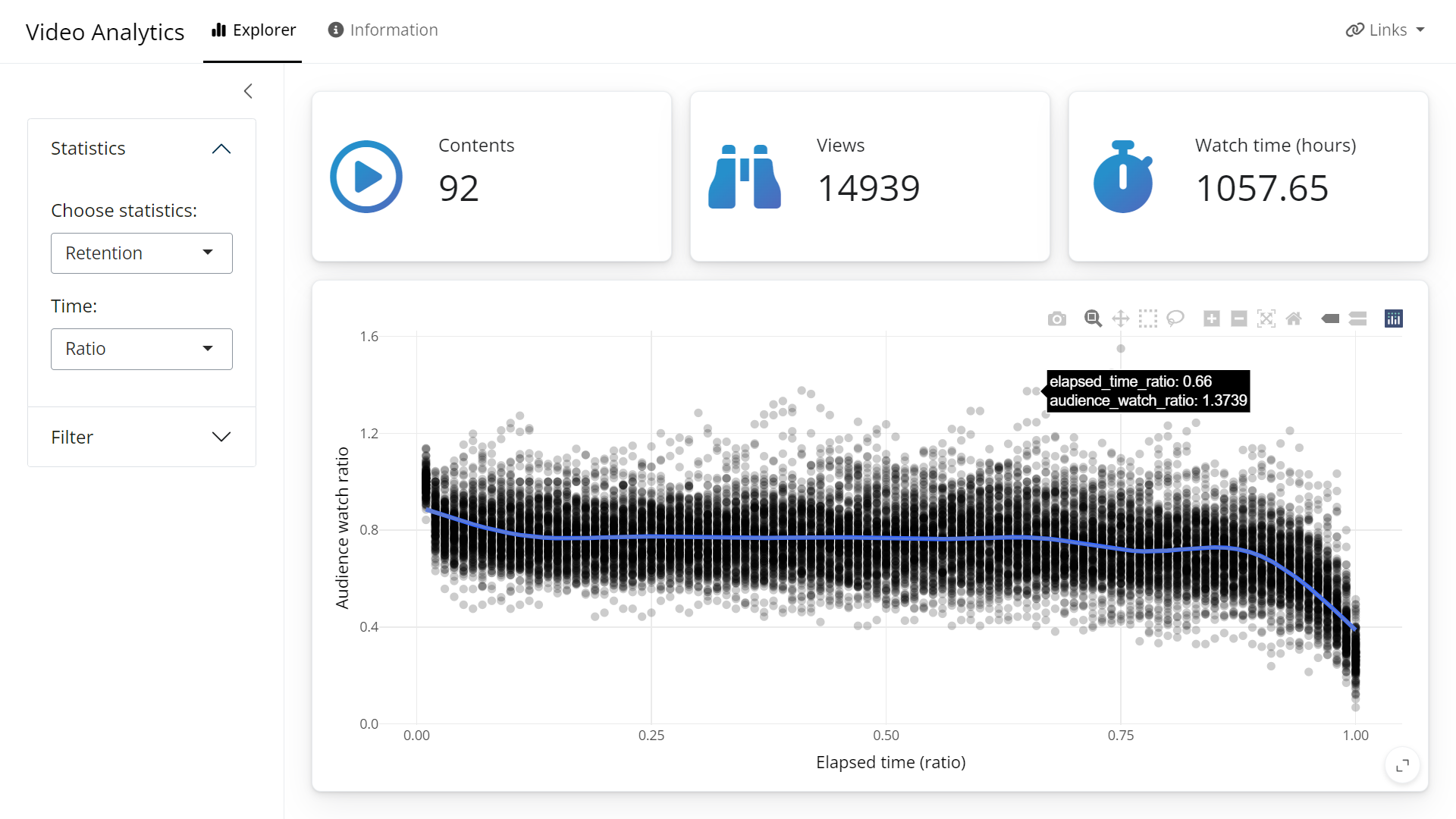Collapse the left sidebar with the chevron

(248, 91)
